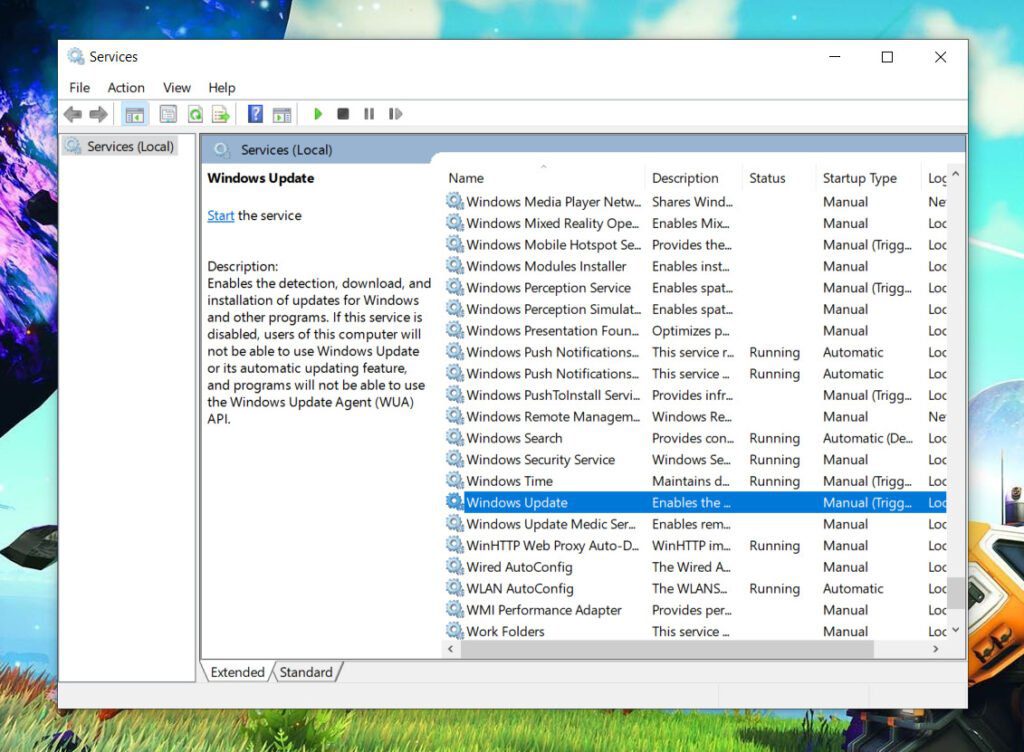Select the WinHTTP Web Proxy Auto-D... service
This screenshot has width=1024, height=752.
coord(552,545)
